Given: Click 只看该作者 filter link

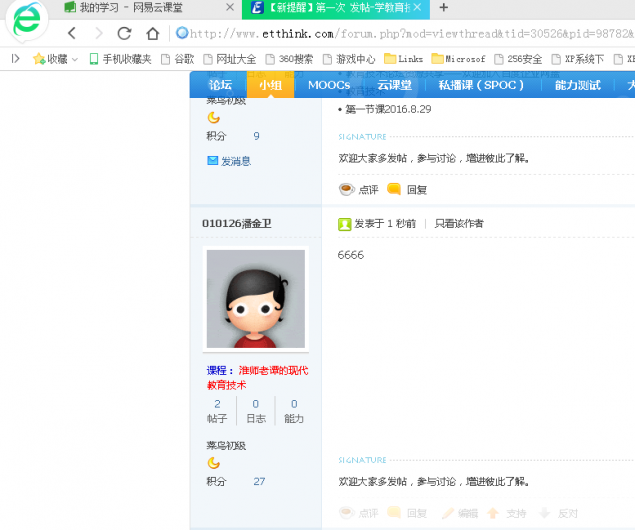Looking at the screenshot, I should pyautogui.click(x=459, y=223).
